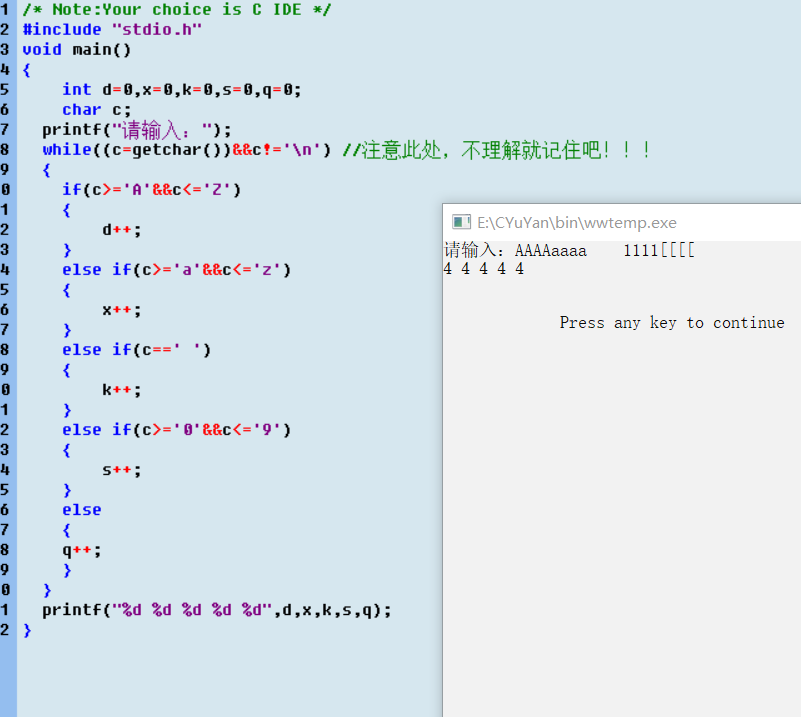Viewport: 801px width, 717px height.
Task: Click the final printf("%d %d %d %d %d") line
Action: point(217,610)
